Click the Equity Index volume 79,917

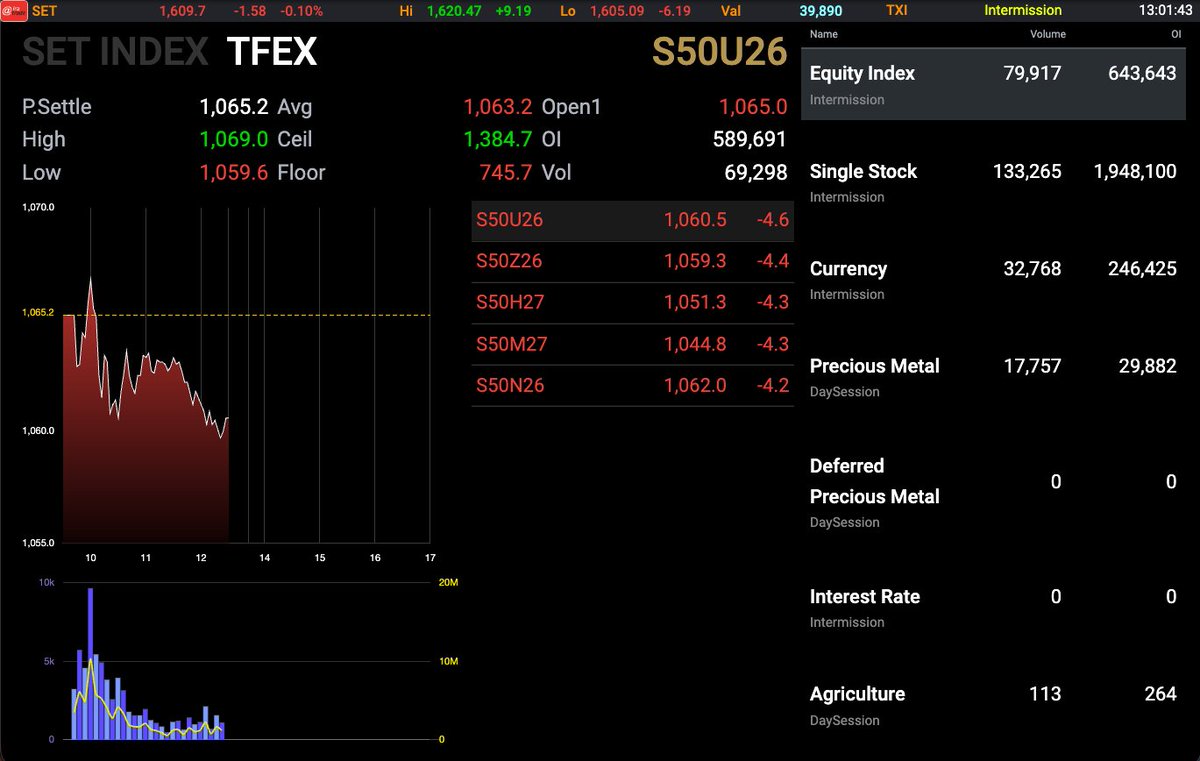[x=1032, y=74]
